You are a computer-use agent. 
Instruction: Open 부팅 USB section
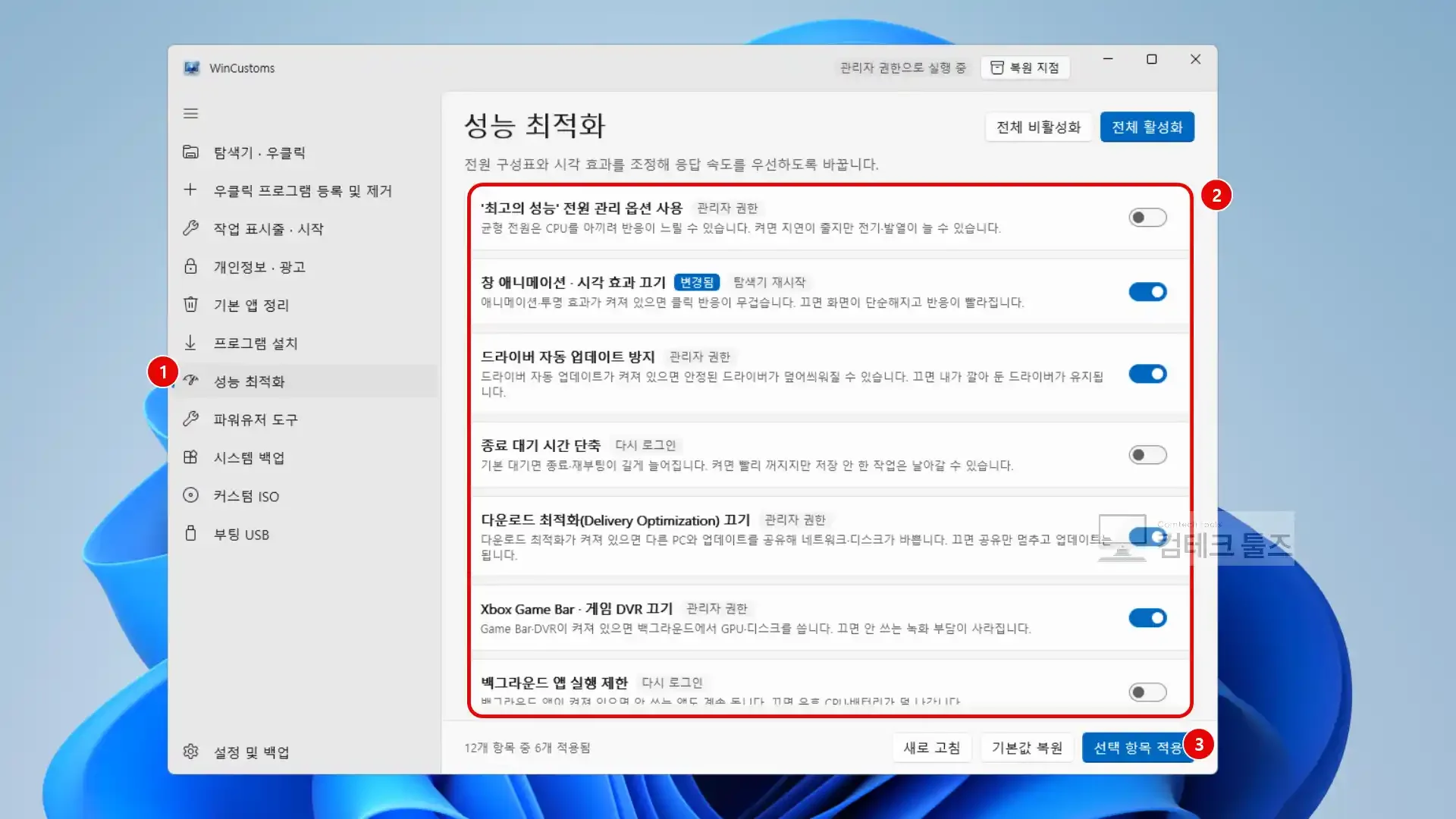coord(306,534)
